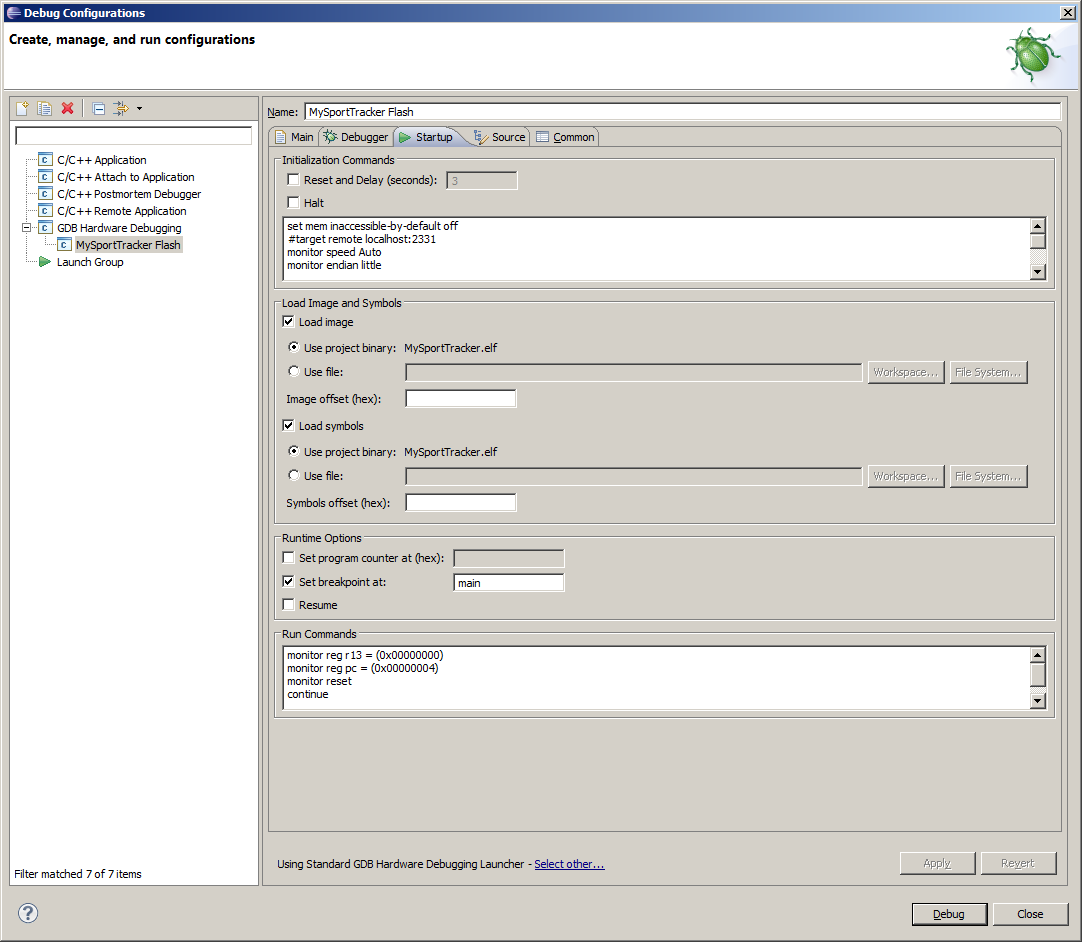Click the Debug button

(x=950, y=914)
